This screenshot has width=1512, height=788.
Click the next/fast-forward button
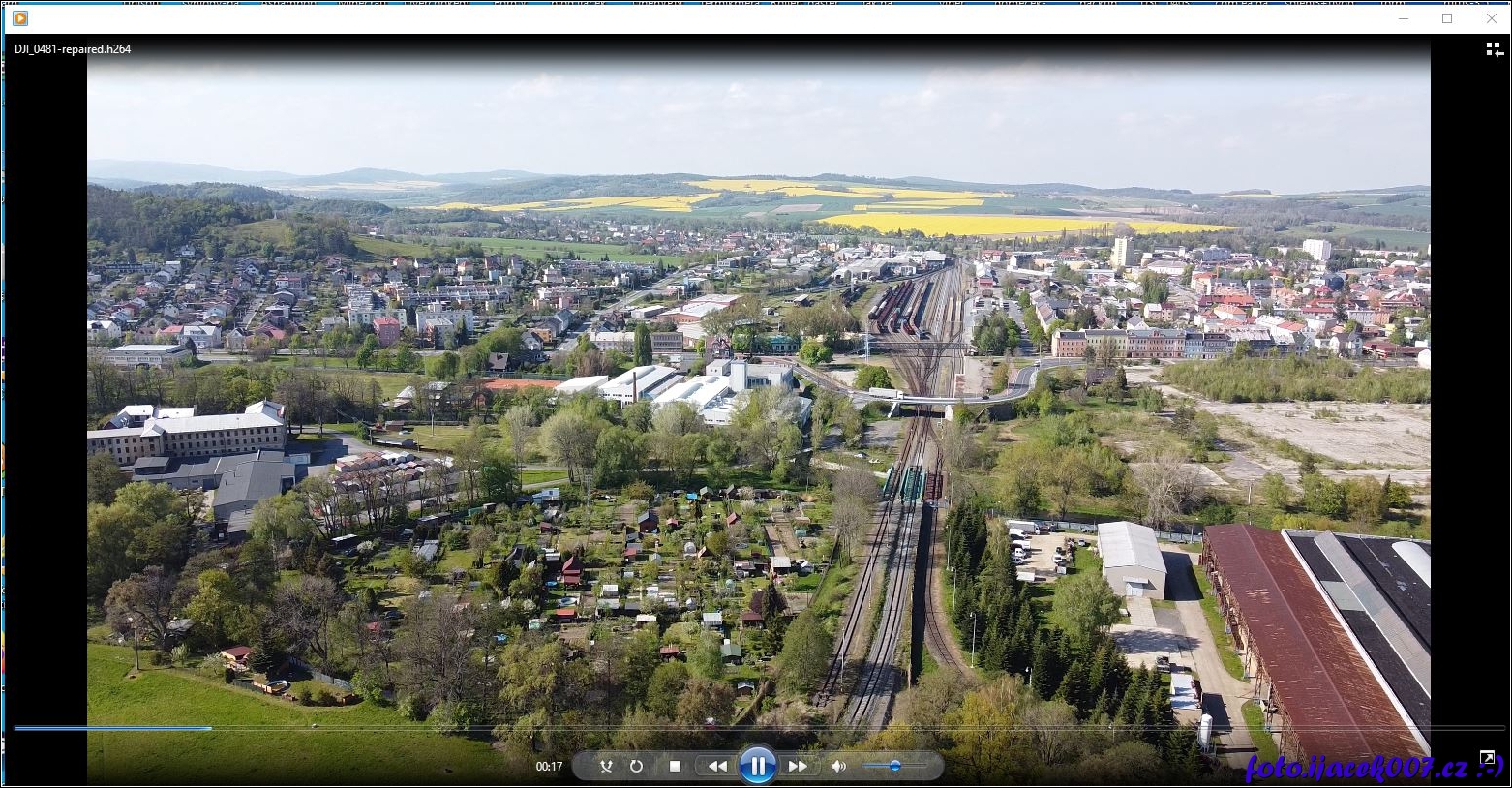798,766
